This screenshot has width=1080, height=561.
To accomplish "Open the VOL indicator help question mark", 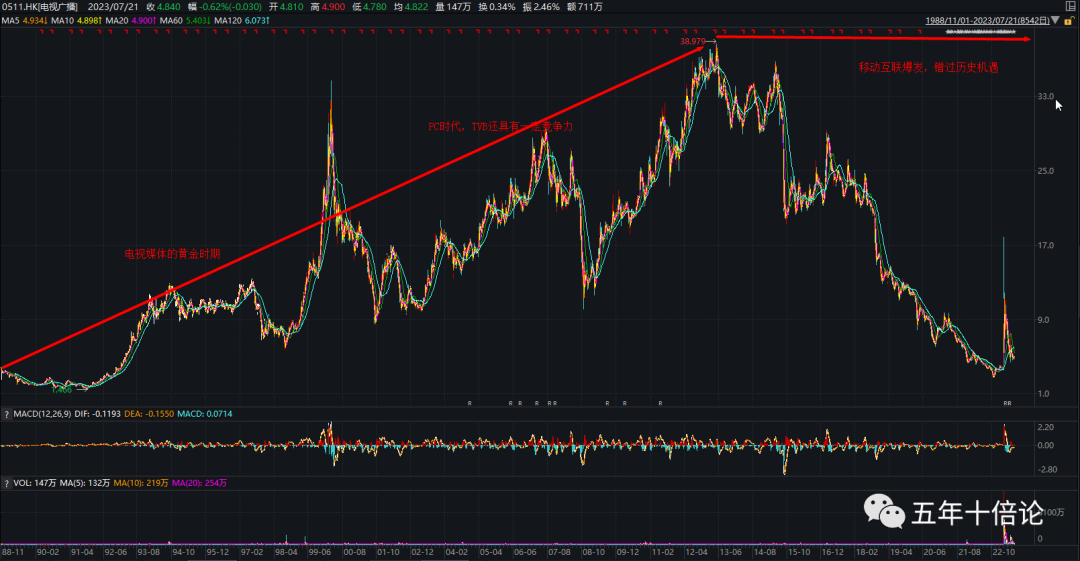I will (x=7, y=483).
